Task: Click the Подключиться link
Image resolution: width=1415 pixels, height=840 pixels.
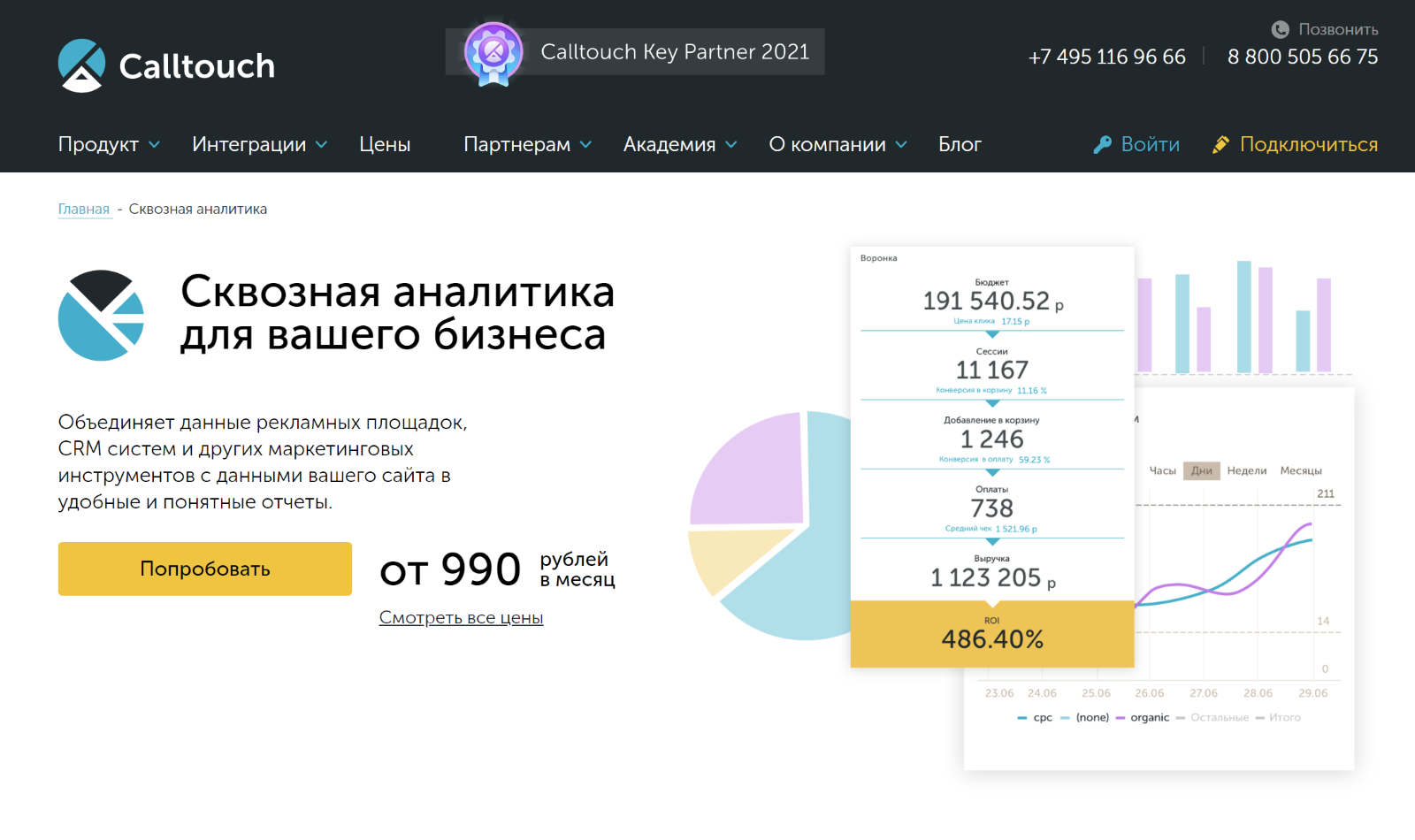Action: pyautogui.click(x=1309, y=144)
